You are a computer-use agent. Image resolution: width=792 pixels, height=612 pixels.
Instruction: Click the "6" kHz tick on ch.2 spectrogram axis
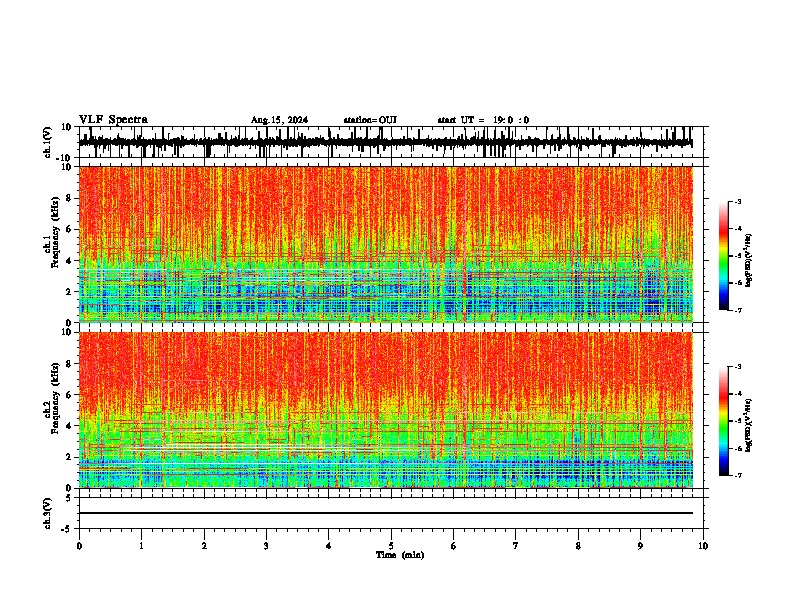pos(71,394)
